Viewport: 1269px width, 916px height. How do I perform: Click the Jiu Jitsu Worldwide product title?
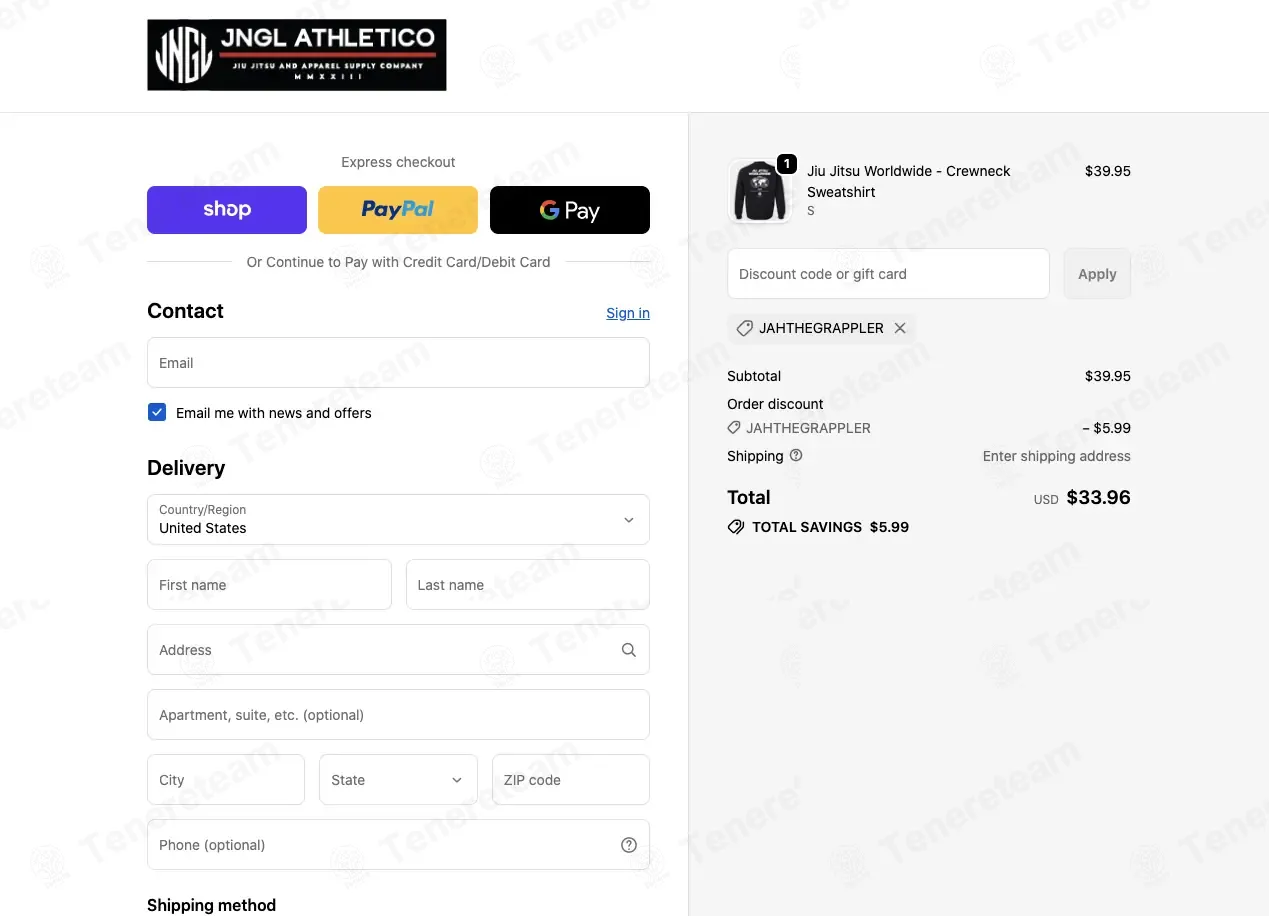point(909,181)
